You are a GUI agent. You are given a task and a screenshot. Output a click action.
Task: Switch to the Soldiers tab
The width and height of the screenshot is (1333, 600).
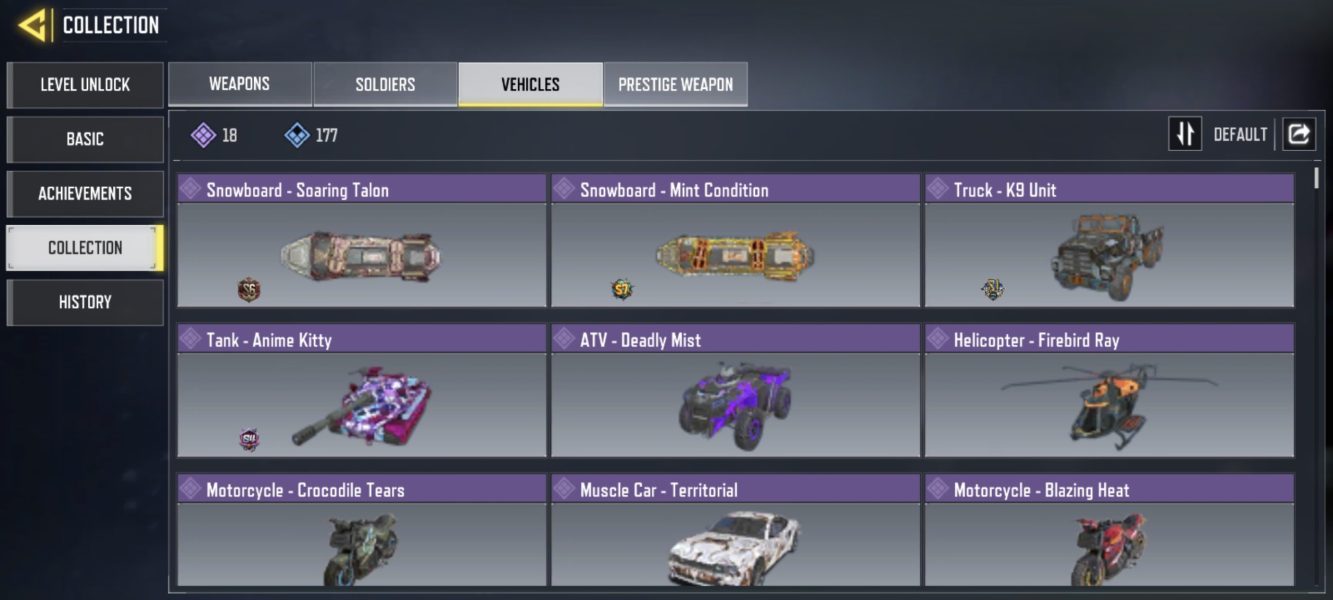(385, 84)
